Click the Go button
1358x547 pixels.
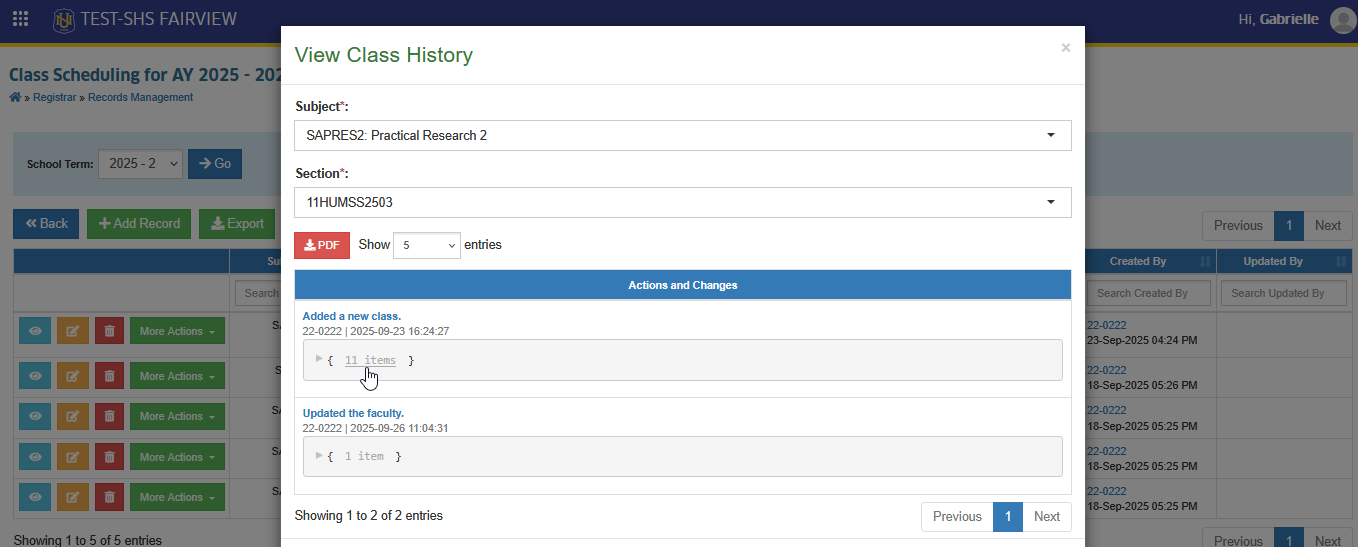pos(215,164)
